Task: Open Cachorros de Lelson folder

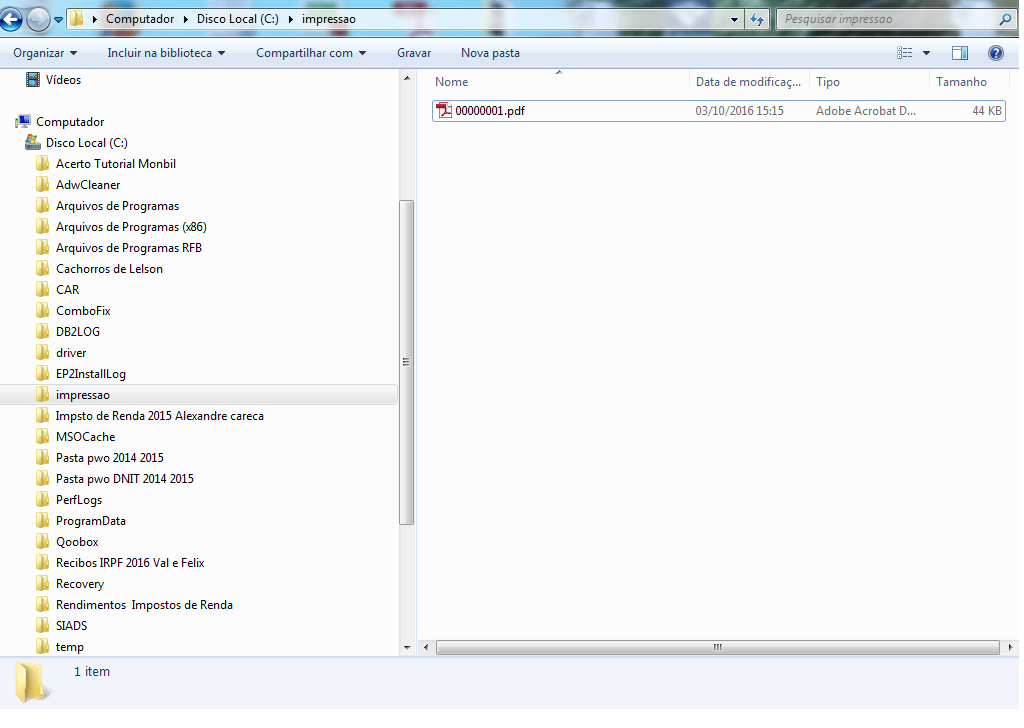Action: pyautogui.click(x=109, y=269)
